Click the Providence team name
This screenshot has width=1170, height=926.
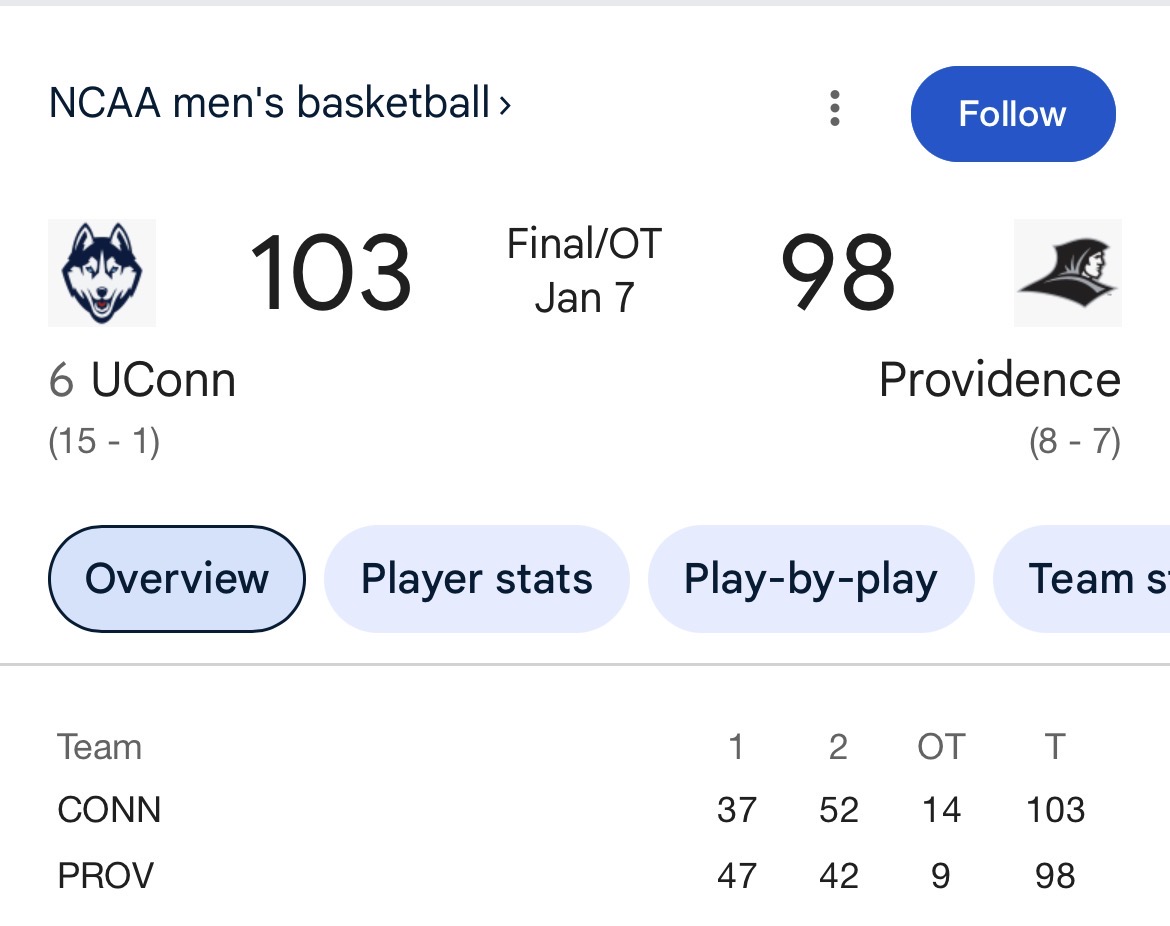999,381
